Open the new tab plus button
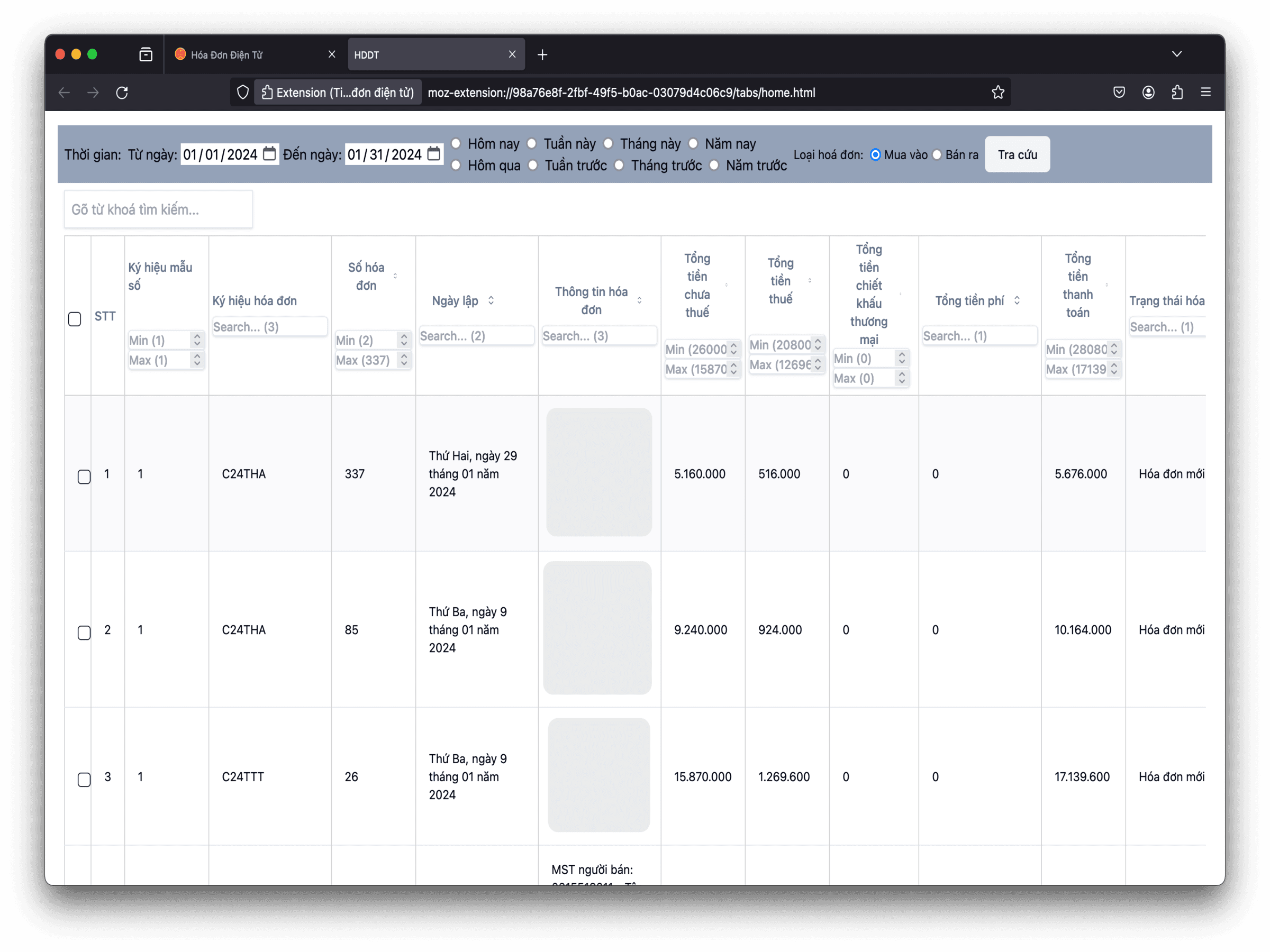 pos(542,54)
